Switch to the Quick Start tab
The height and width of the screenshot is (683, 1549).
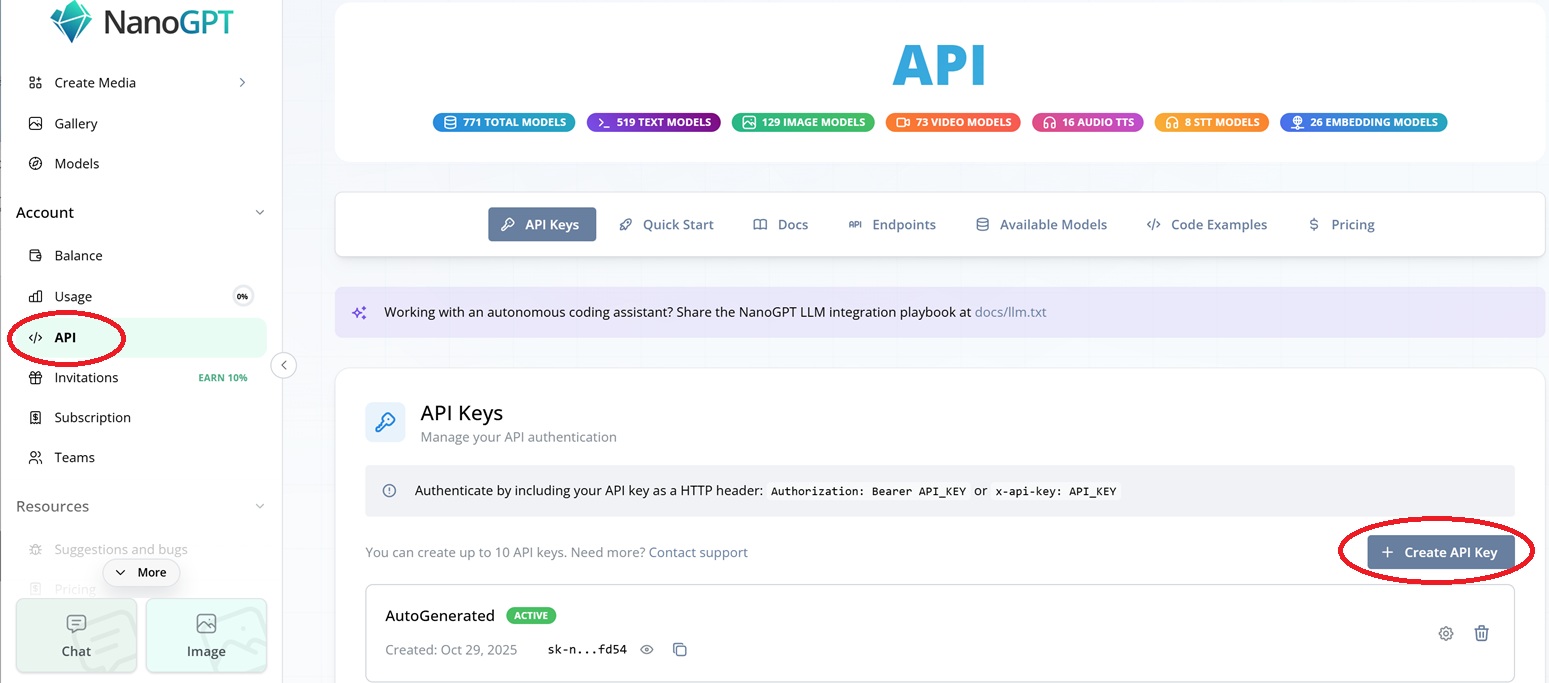click(666, 225)
